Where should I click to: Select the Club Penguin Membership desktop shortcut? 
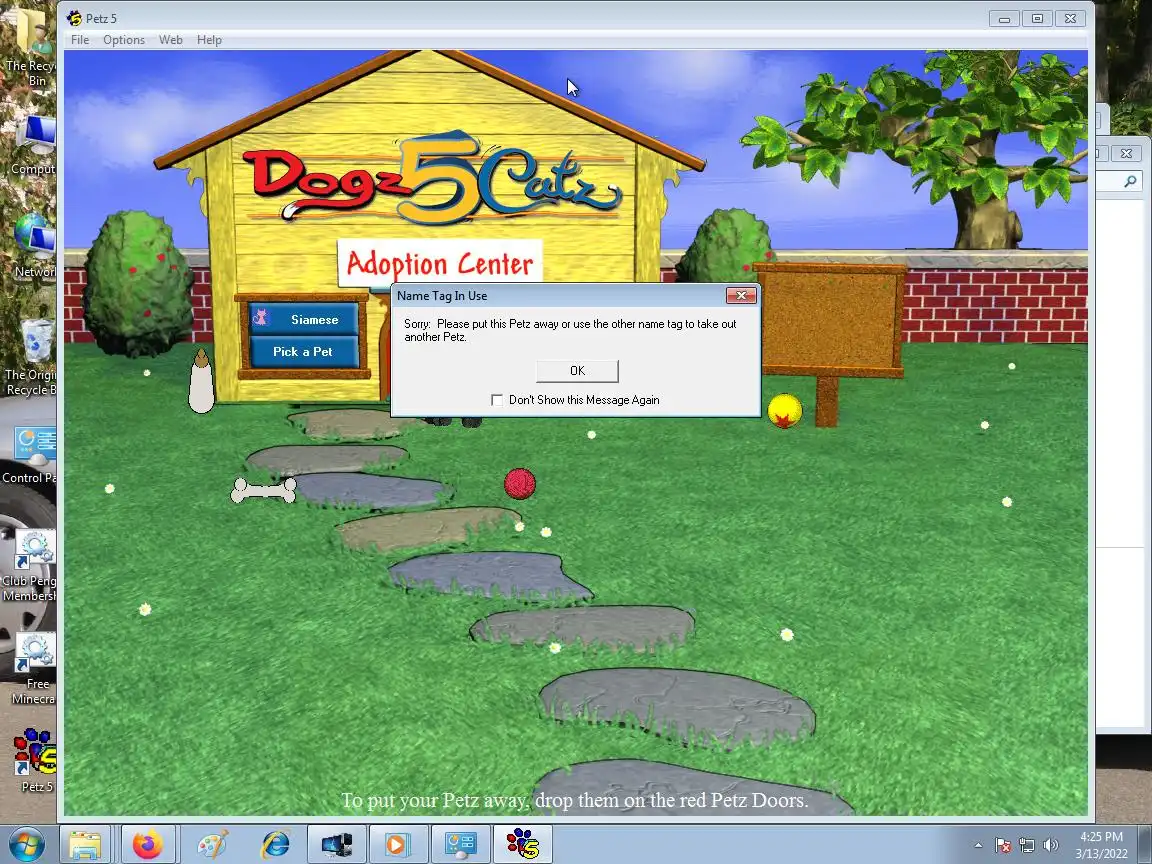[29, 566]
